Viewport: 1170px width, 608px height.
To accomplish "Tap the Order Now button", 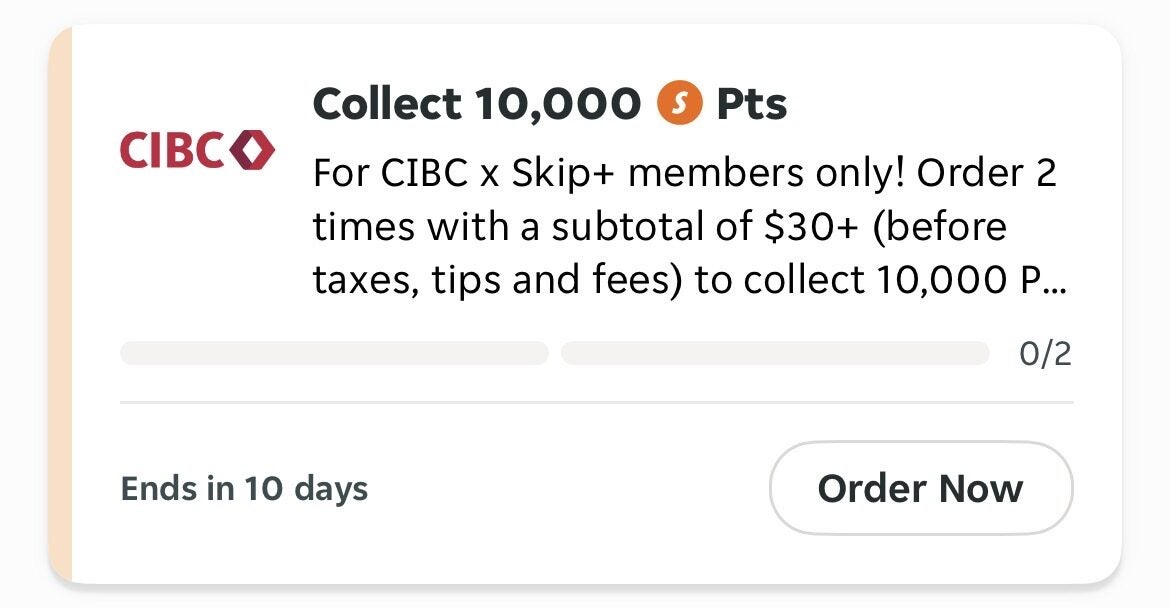I will [920, 488].
